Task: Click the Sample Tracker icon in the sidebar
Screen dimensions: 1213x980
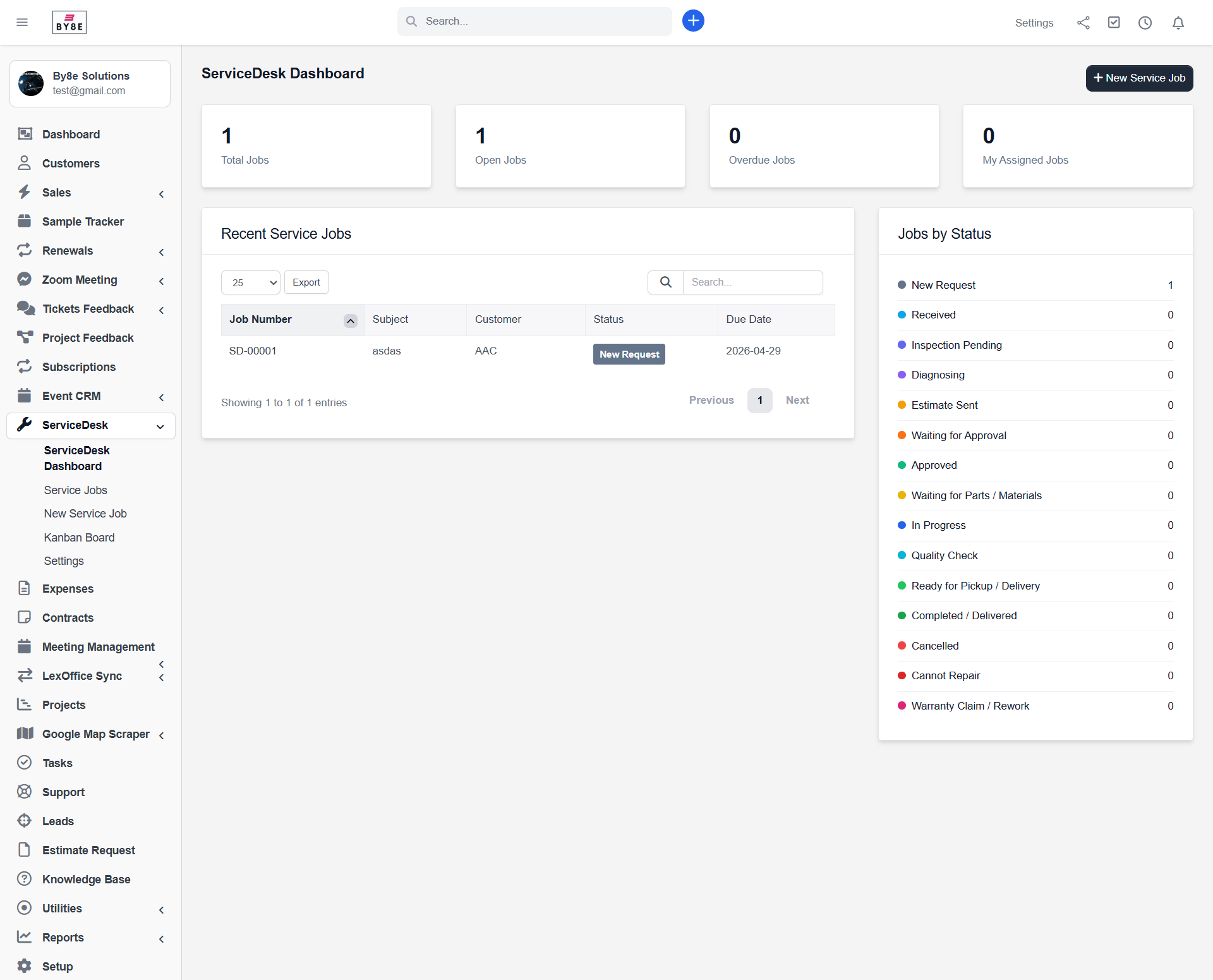Action: pyautogui.click(x=25, y=221)
